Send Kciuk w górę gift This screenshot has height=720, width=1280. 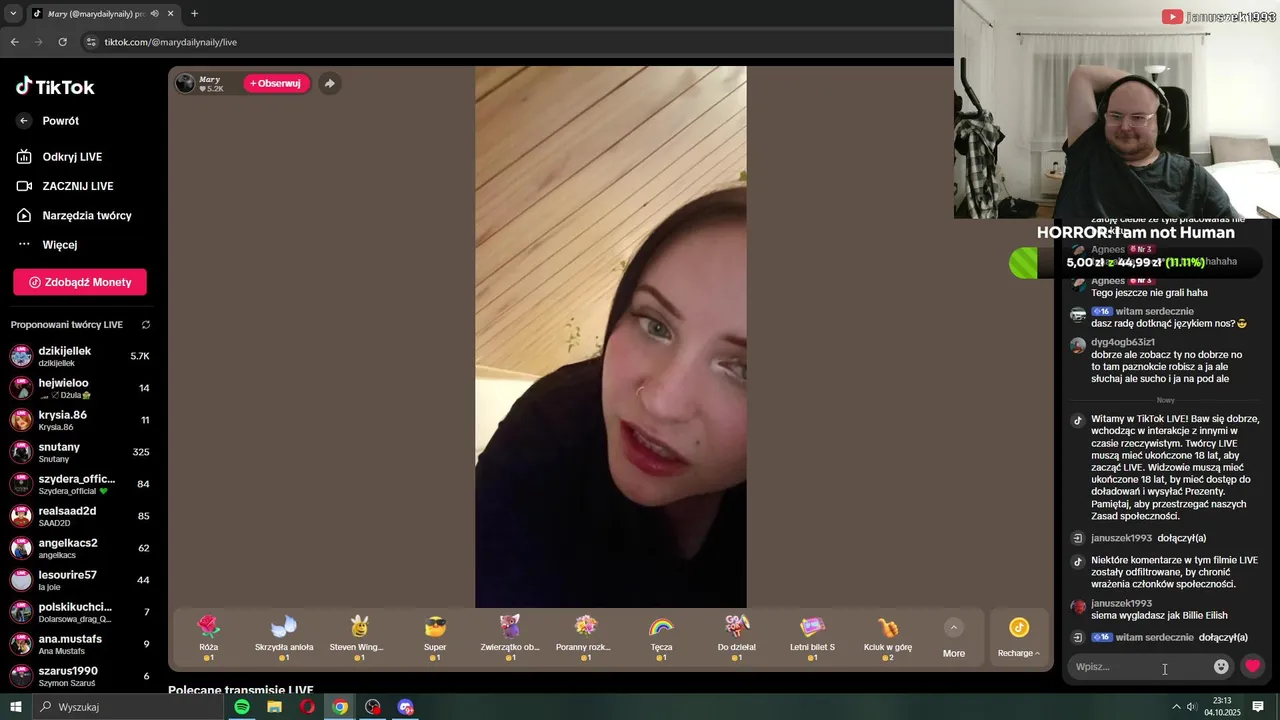pos(888,638)
